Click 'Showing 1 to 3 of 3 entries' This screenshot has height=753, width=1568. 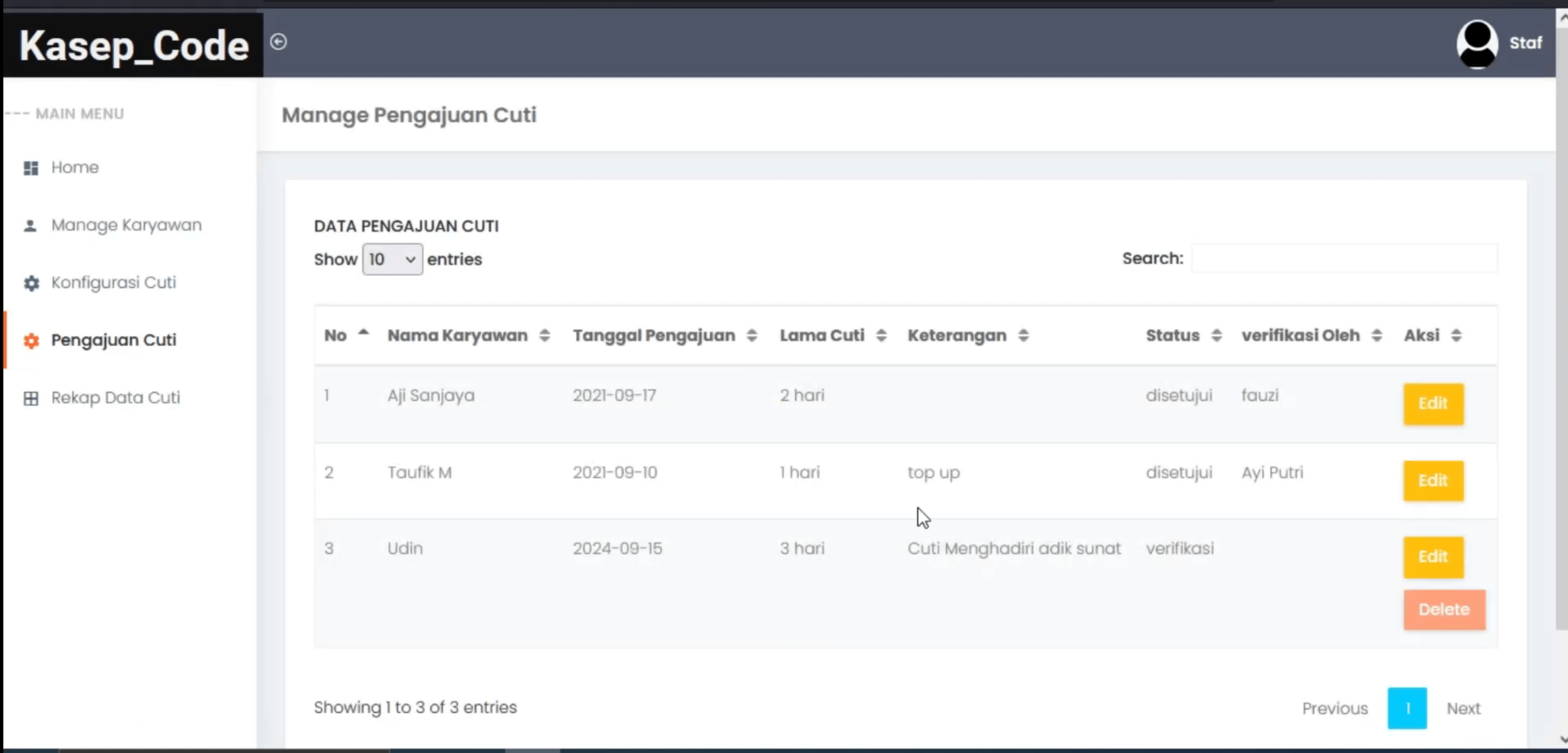click(415, 708)
